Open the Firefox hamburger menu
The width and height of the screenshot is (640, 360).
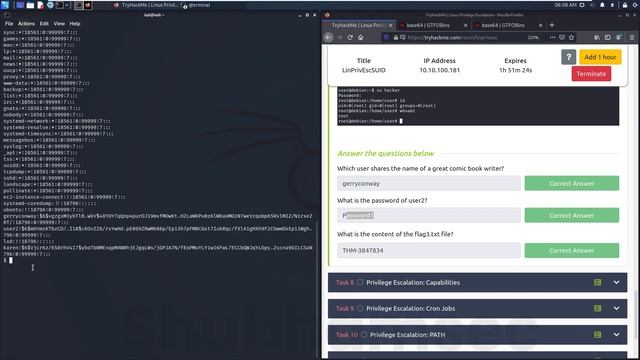tap(632, 37)
